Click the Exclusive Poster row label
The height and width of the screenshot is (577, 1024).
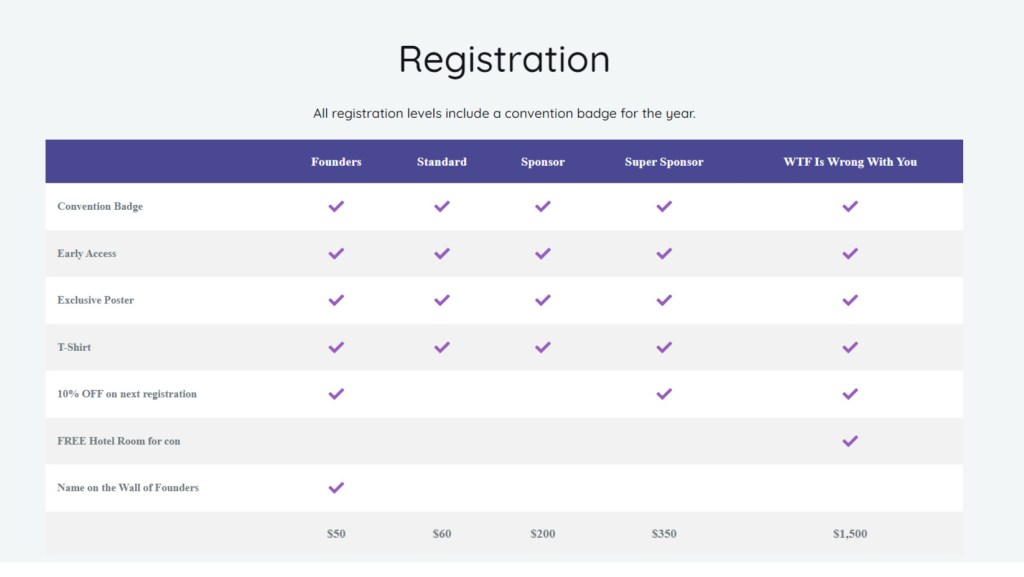(96, 300)
